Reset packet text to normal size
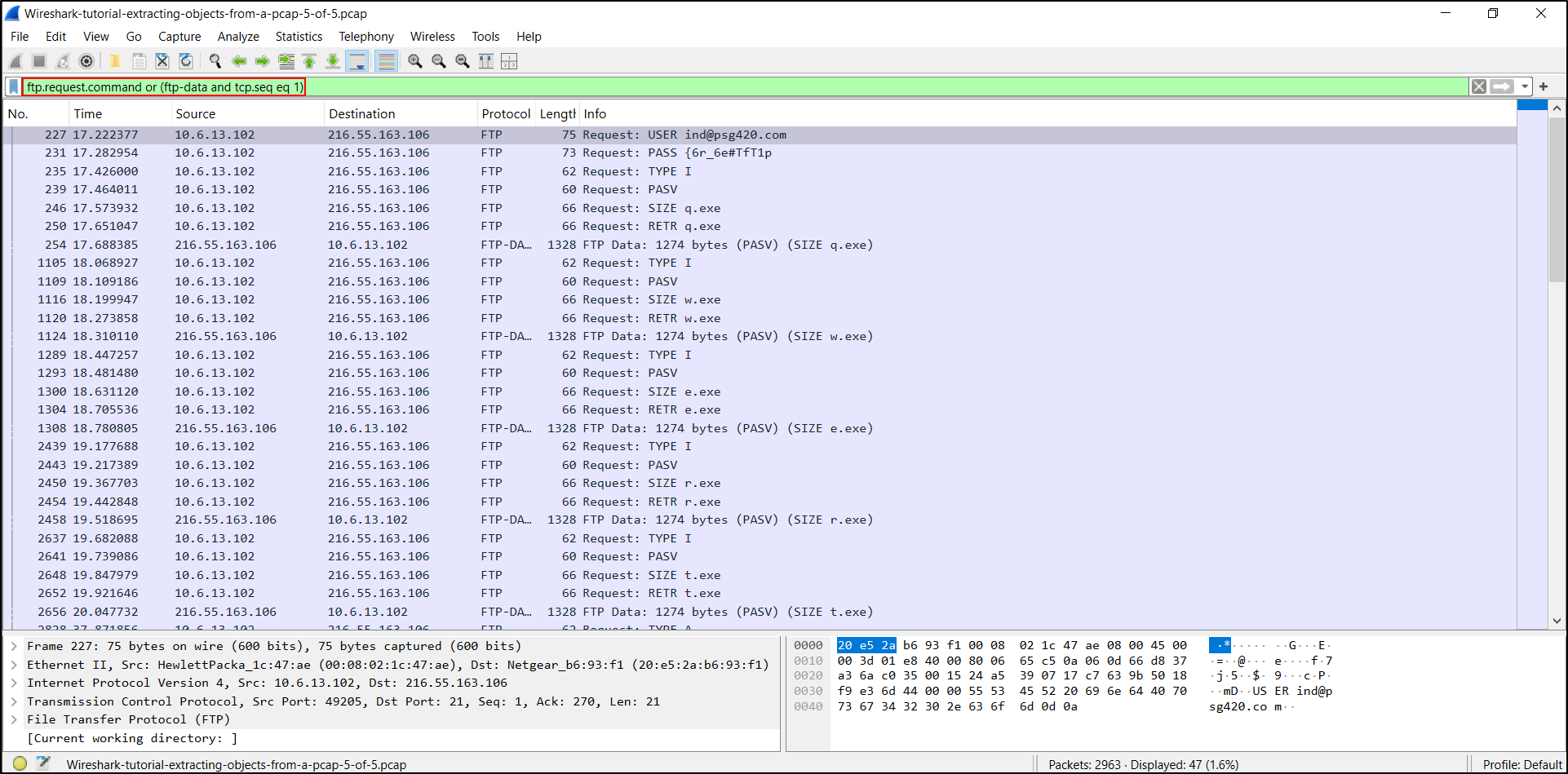This screenshot has height=774, width=1568. tap(463, 61)
